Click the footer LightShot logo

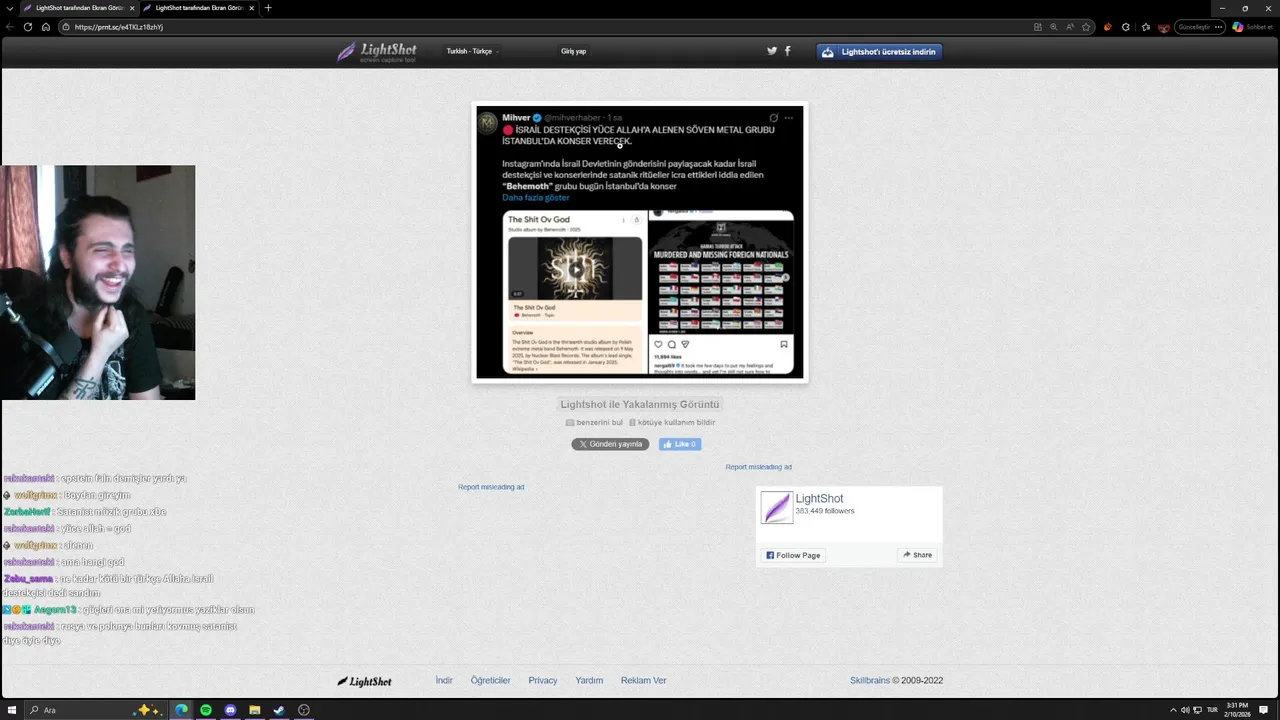point(364,681)
